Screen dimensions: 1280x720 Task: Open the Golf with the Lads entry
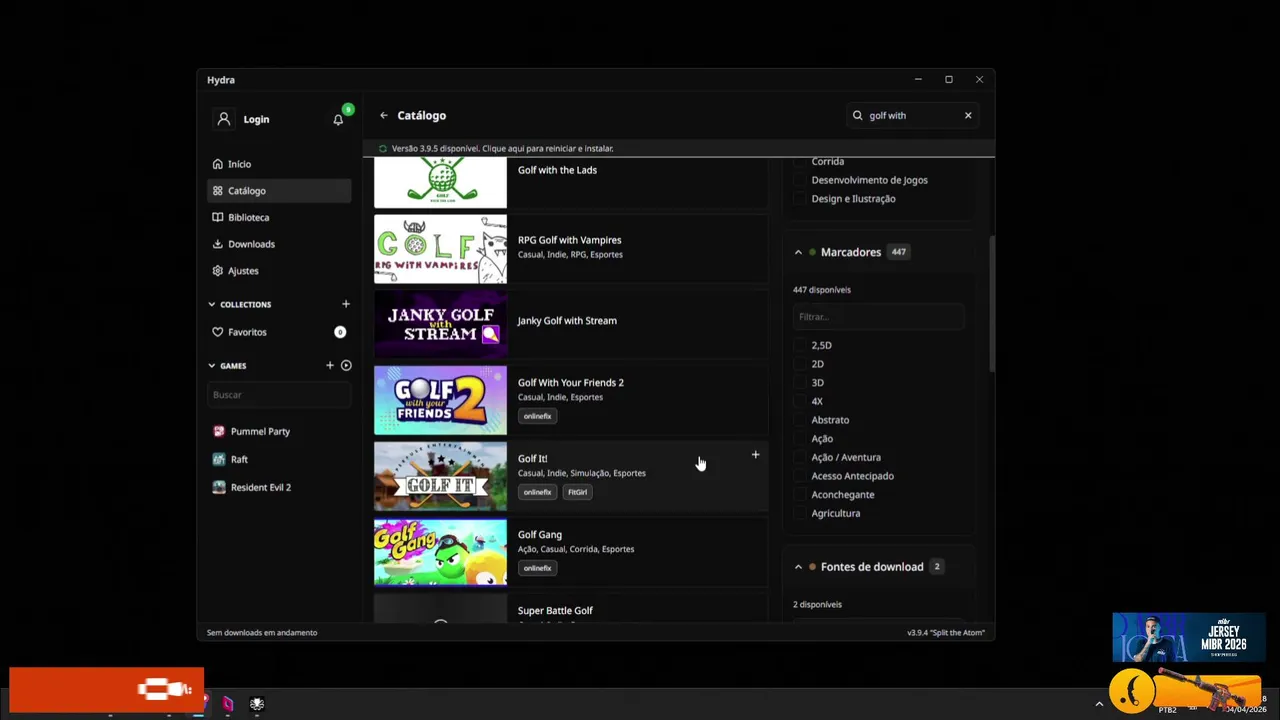click(571, 182)
